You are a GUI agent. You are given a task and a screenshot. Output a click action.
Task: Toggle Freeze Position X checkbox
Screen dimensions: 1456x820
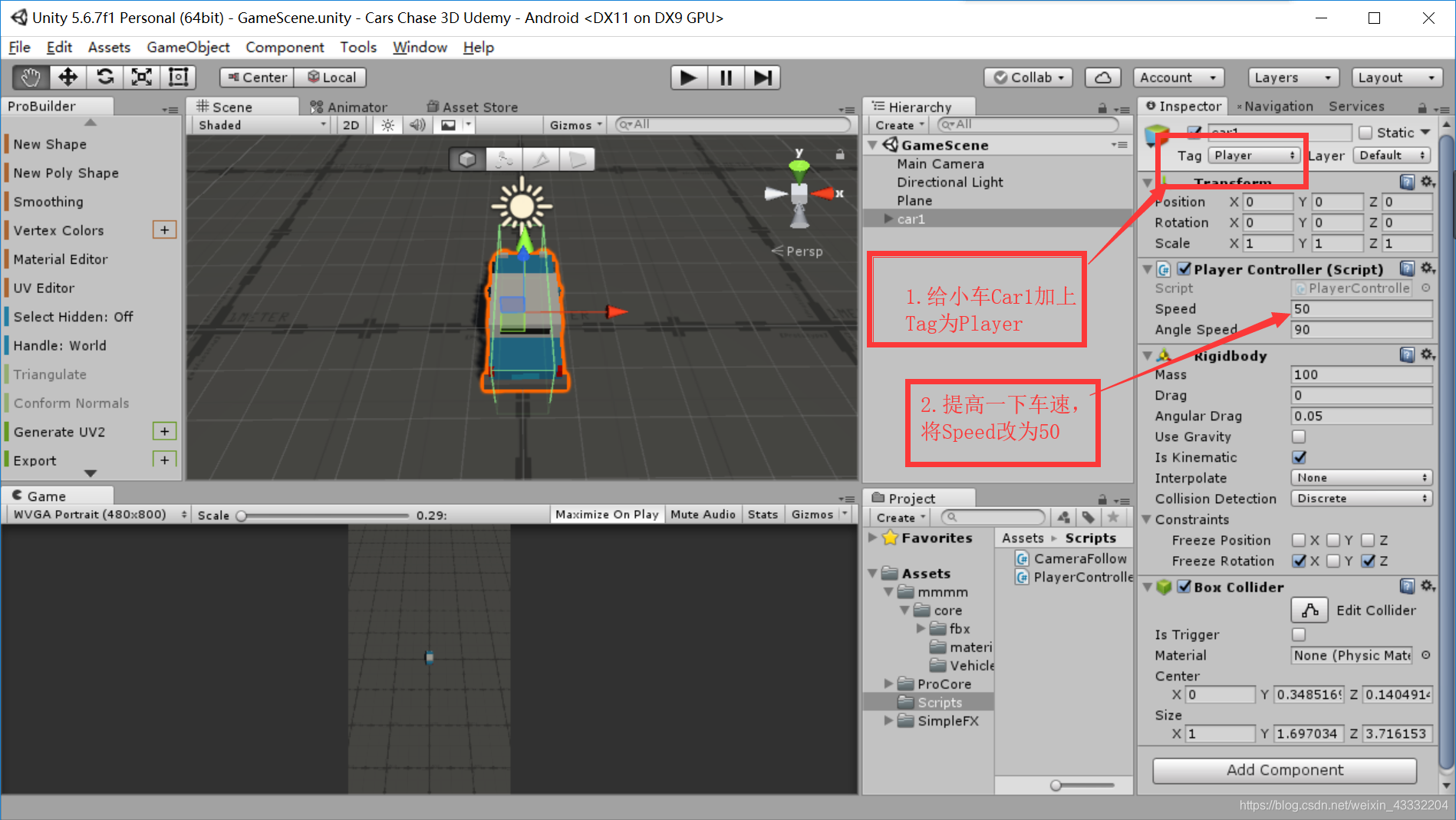(1299, 540)
